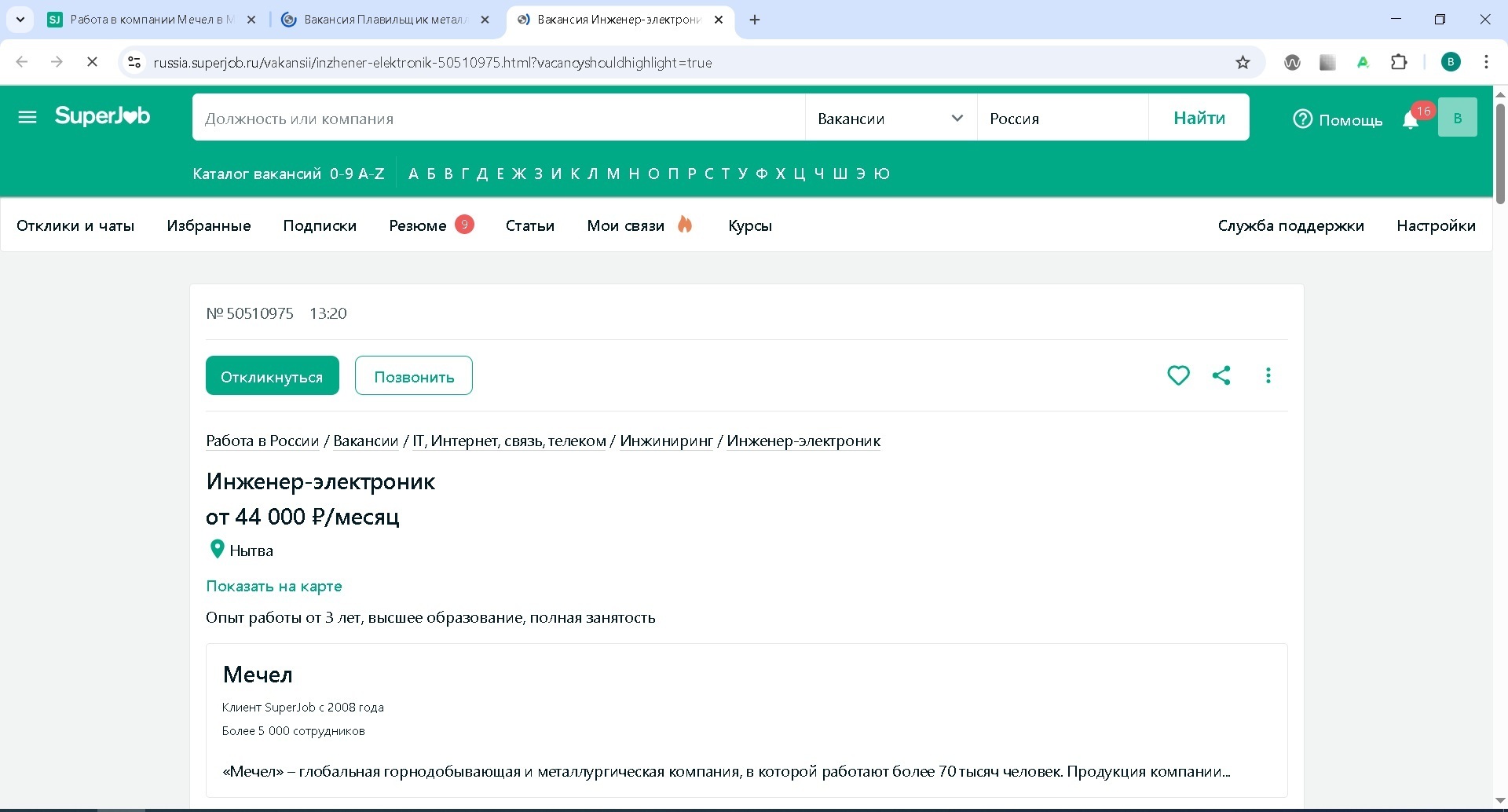This screenshot has width=1508, height=812.
Task: Open the hamburger menu beside the SuperJob logo
Action: coord(27,118)
